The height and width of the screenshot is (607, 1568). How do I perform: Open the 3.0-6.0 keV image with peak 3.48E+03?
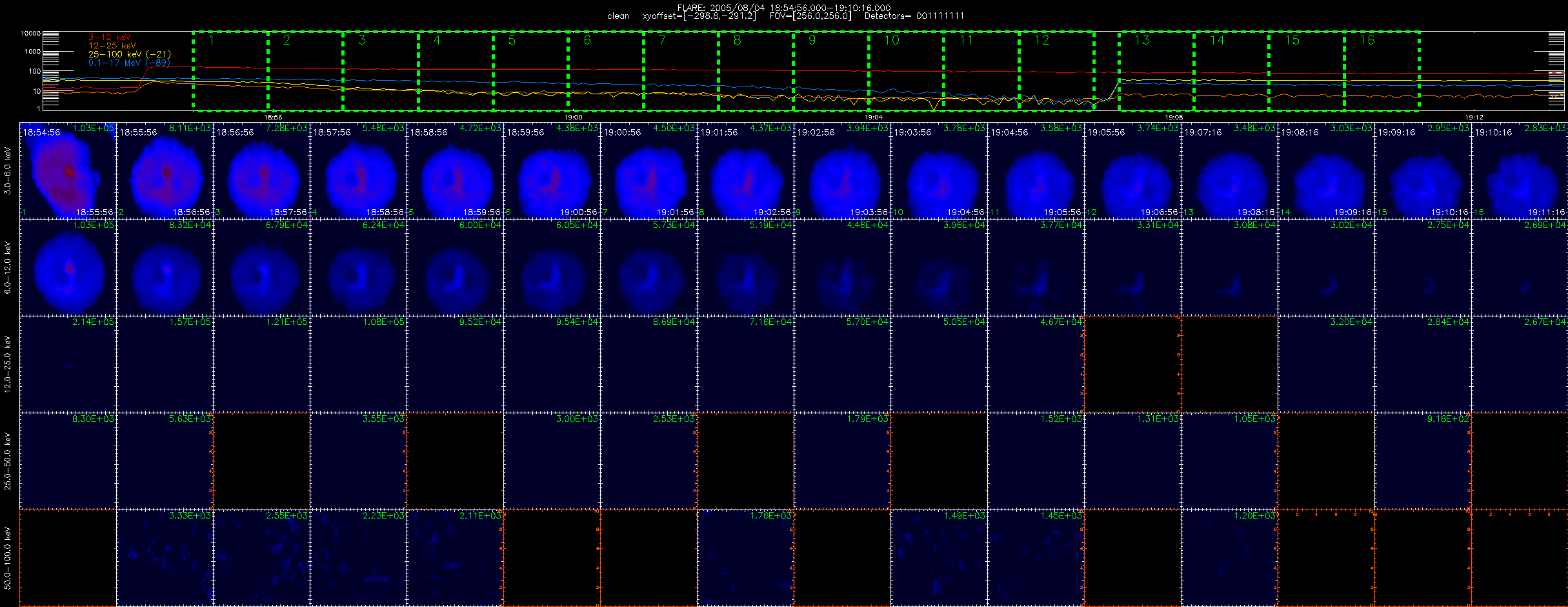1229,170
